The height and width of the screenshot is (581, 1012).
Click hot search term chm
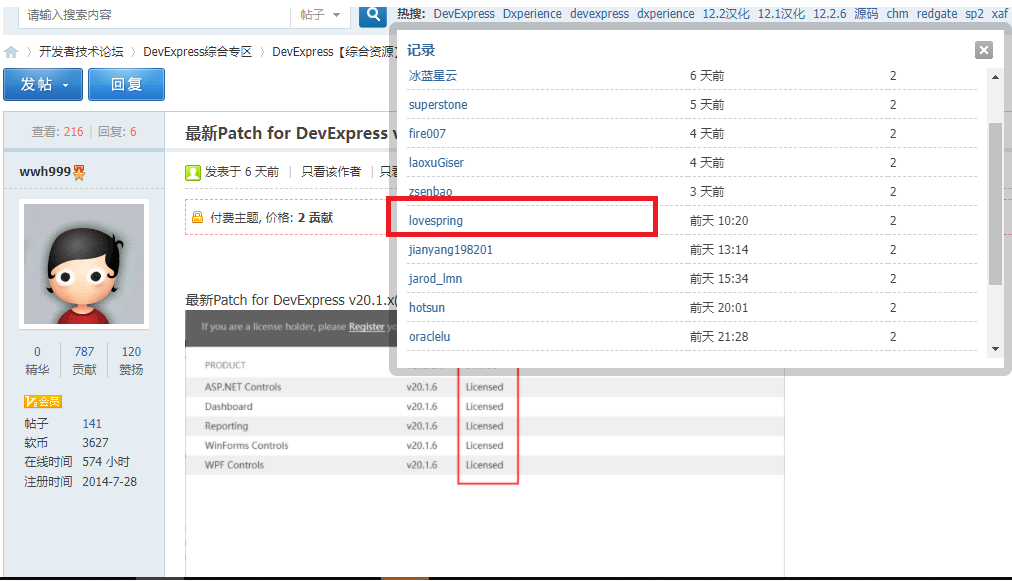[897, 14]
